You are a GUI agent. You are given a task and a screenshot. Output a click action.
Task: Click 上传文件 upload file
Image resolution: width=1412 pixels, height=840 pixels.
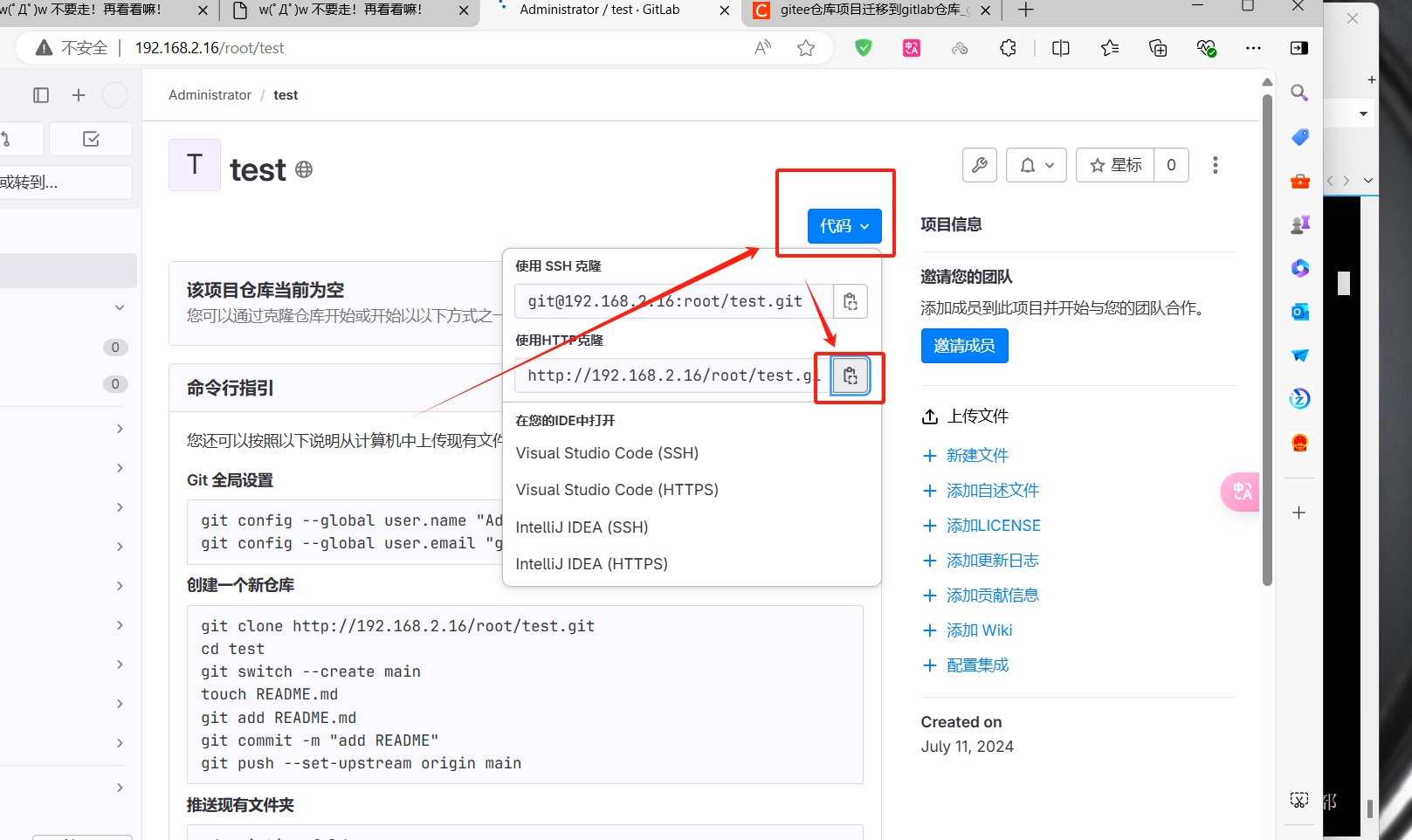coord(965,417)
